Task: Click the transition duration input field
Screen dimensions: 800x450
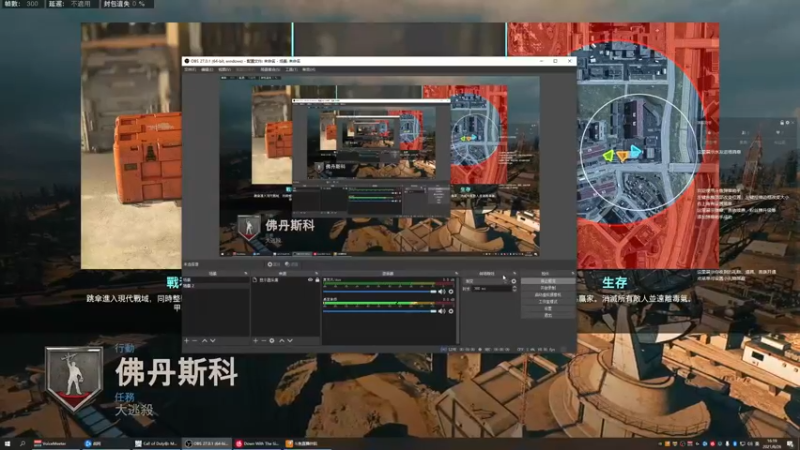Action: tap(491, 289)
